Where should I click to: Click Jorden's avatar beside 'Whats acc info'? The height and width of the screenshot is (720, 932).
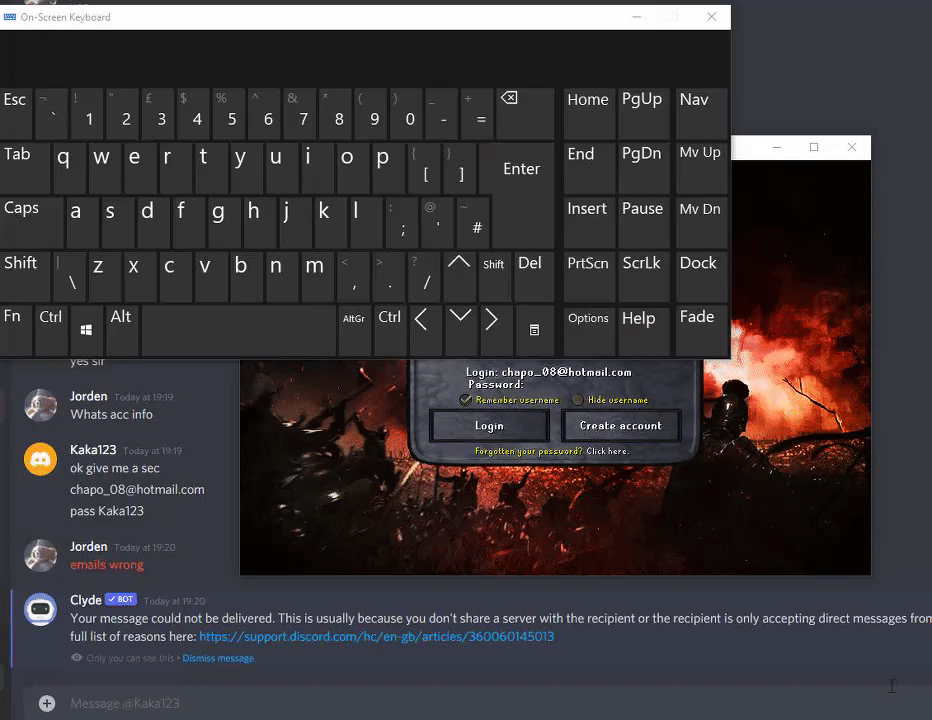pyautogui.click(x=40, y=405)
